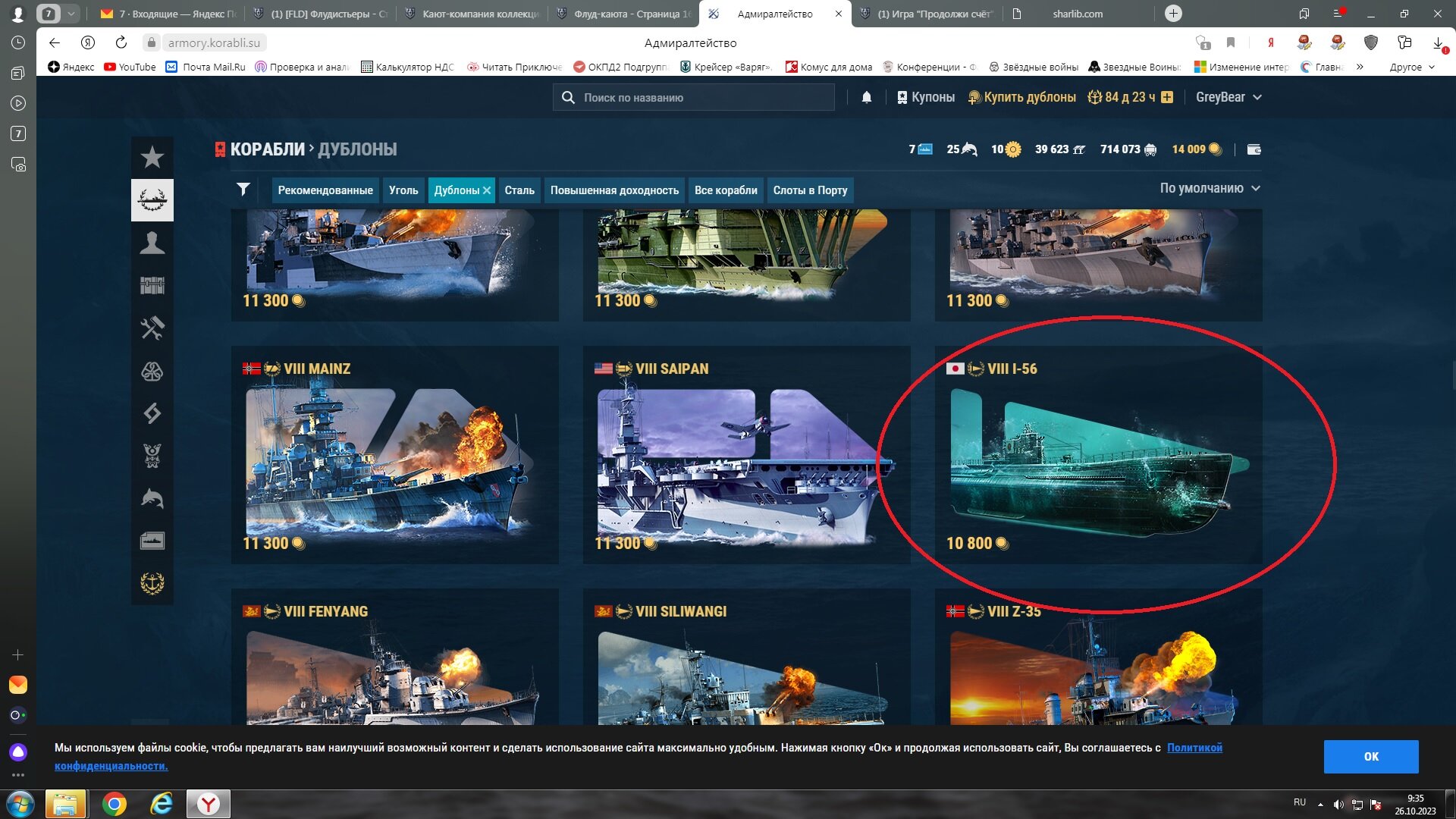Open the VIII Z-35 ship card
1456x819 pixels.
click(x=1098, y=657)
